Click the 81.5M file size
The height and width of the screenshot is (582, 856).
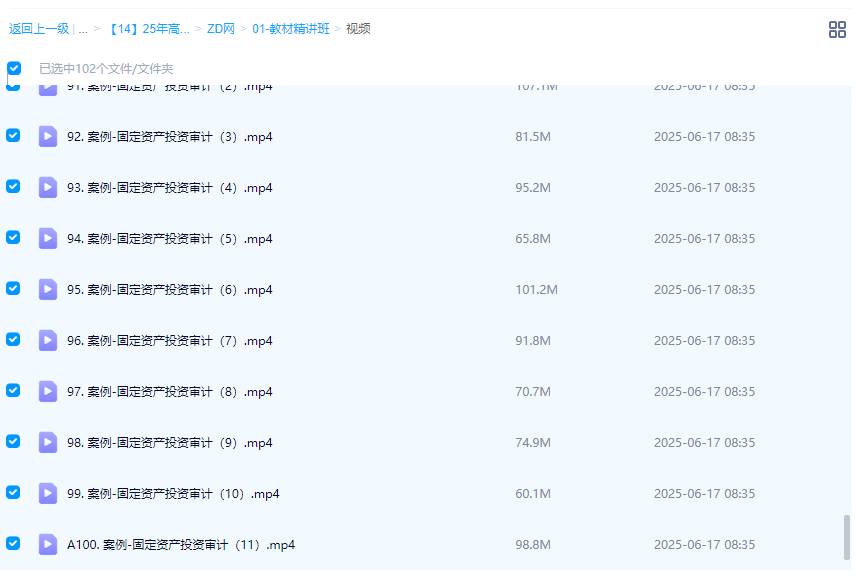tap(533, 136)
